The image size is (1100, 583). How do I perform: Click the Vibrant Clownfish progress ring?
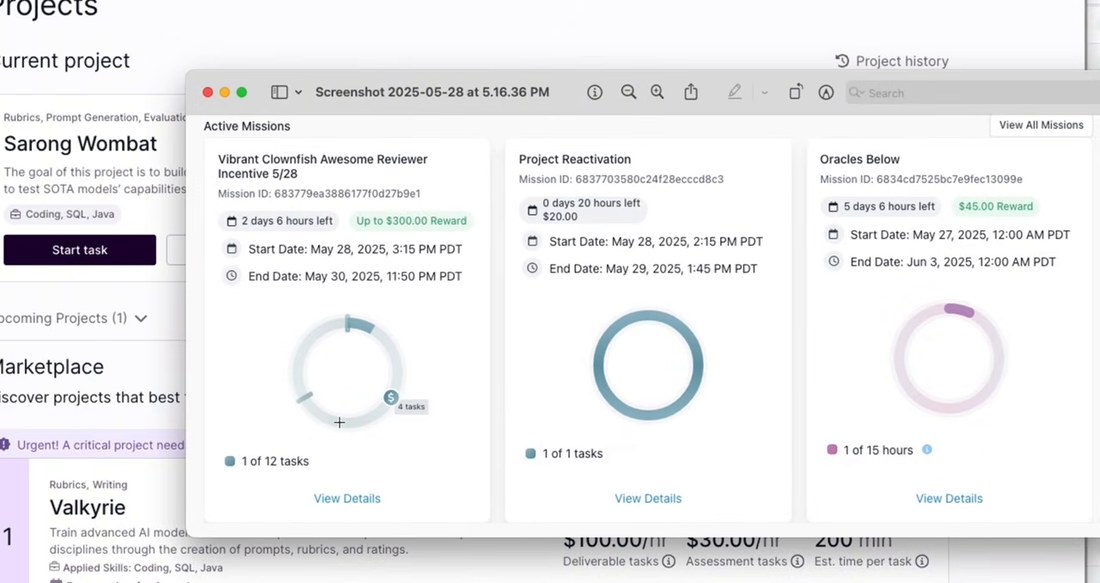coord(347,371)
